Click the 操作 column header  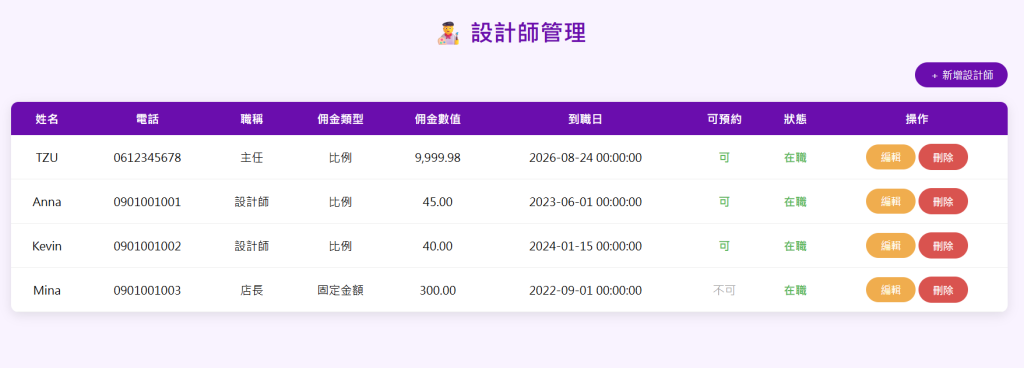point(917,119)
